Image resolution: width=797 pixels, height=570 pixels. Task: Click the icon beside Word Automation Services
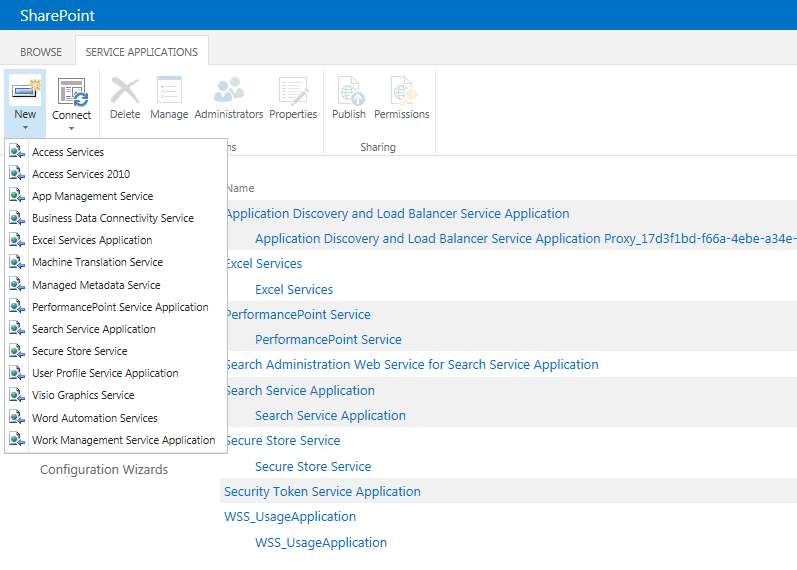click(17, 417)
